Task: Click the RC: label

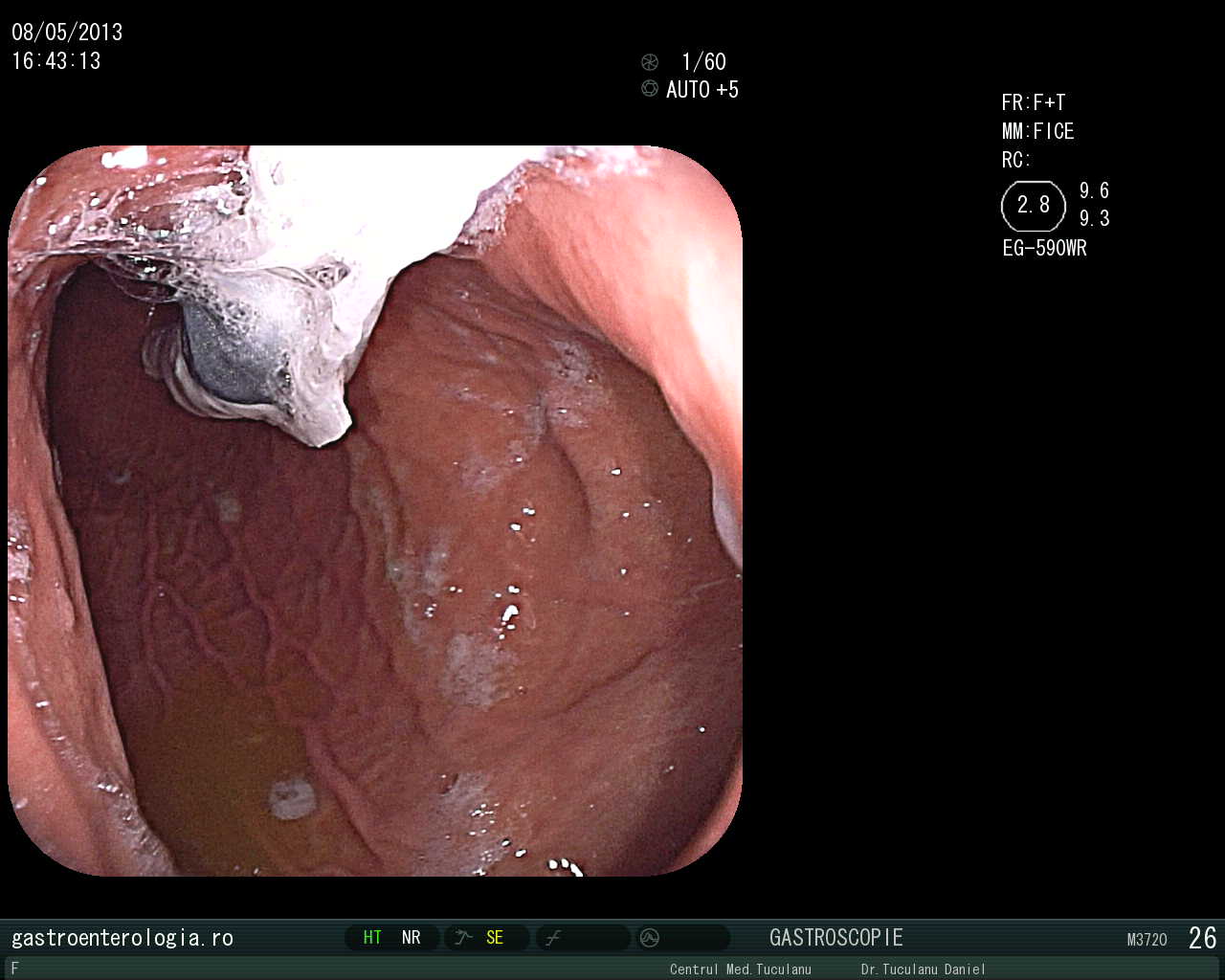Action: [x=1016, y=160]
